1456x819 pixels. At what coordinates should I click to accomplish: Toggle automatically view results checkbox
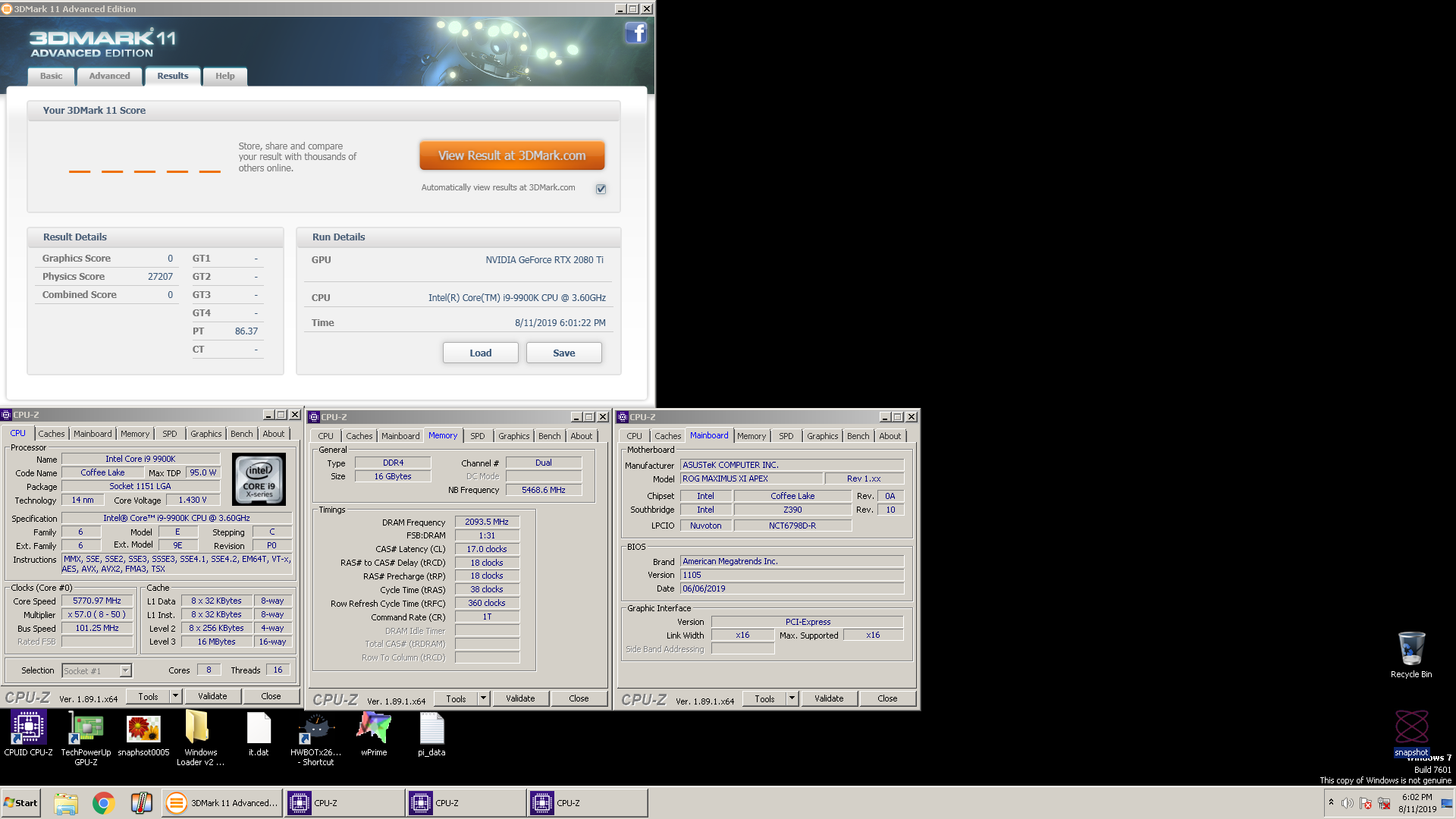click(x=601, y=189)
